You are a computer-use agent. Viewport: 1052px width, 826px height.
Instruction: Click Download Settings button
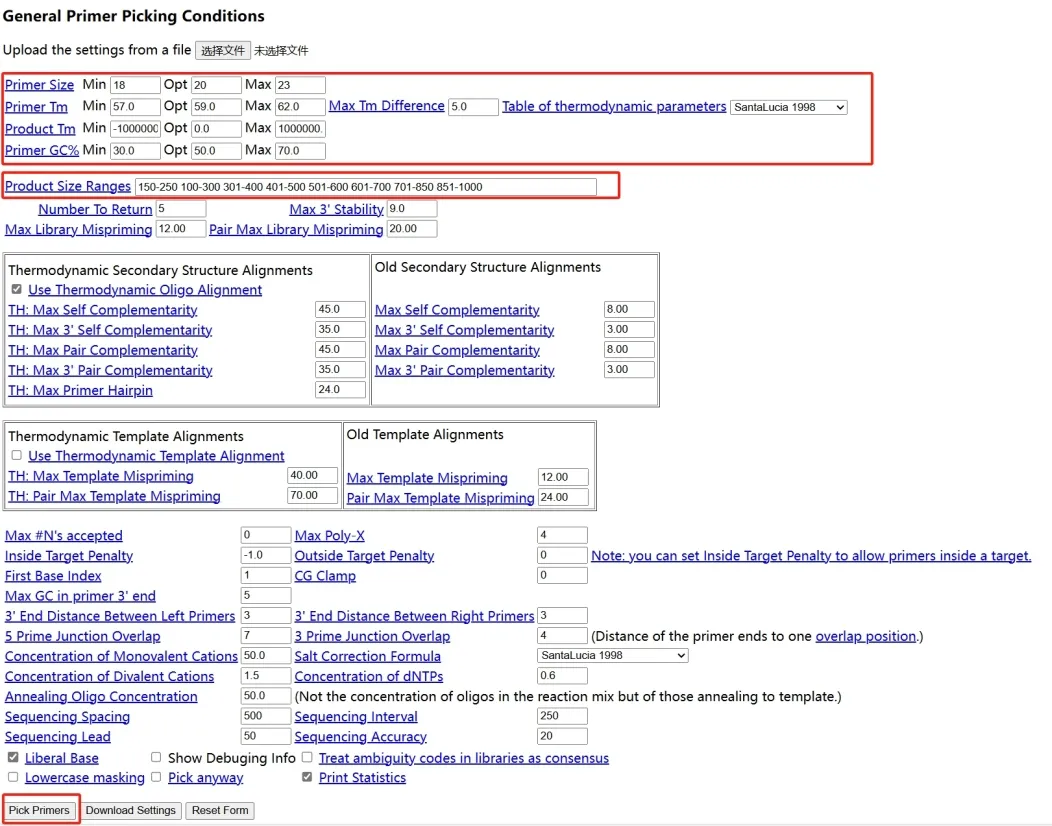(131, 810)
